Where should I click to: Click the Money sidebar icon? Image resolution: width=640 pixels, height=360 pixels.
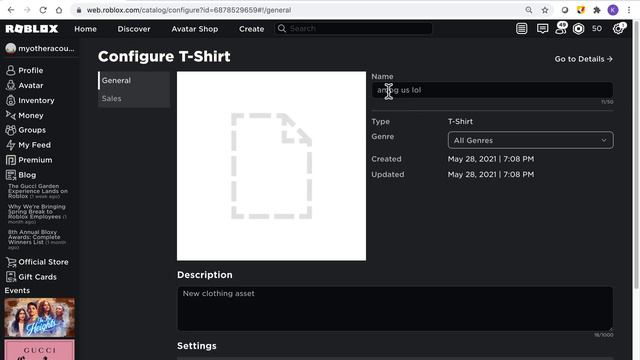[11, 115]
